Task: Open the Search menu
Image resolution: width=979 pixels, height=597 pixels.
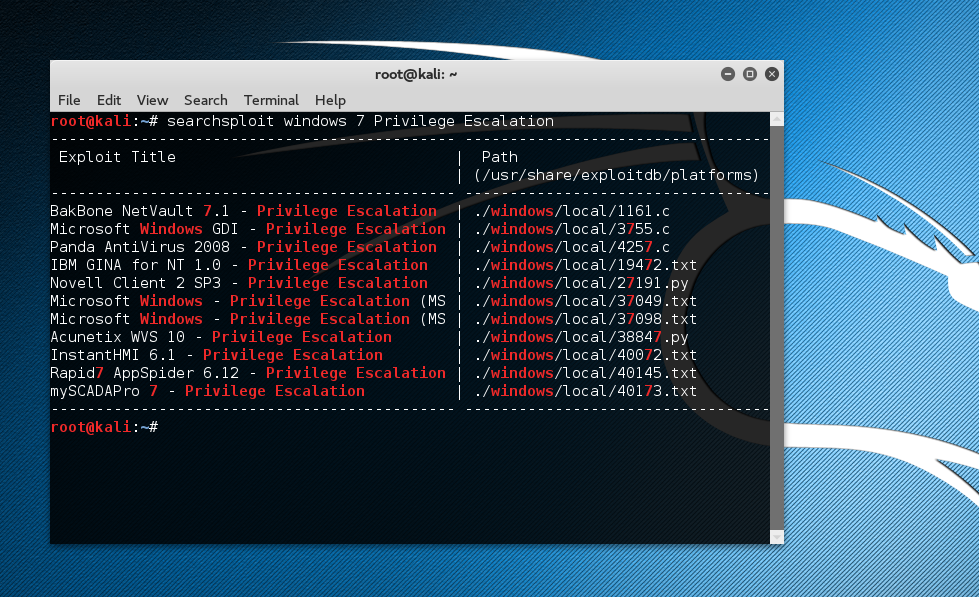Action: click(205, 100)
